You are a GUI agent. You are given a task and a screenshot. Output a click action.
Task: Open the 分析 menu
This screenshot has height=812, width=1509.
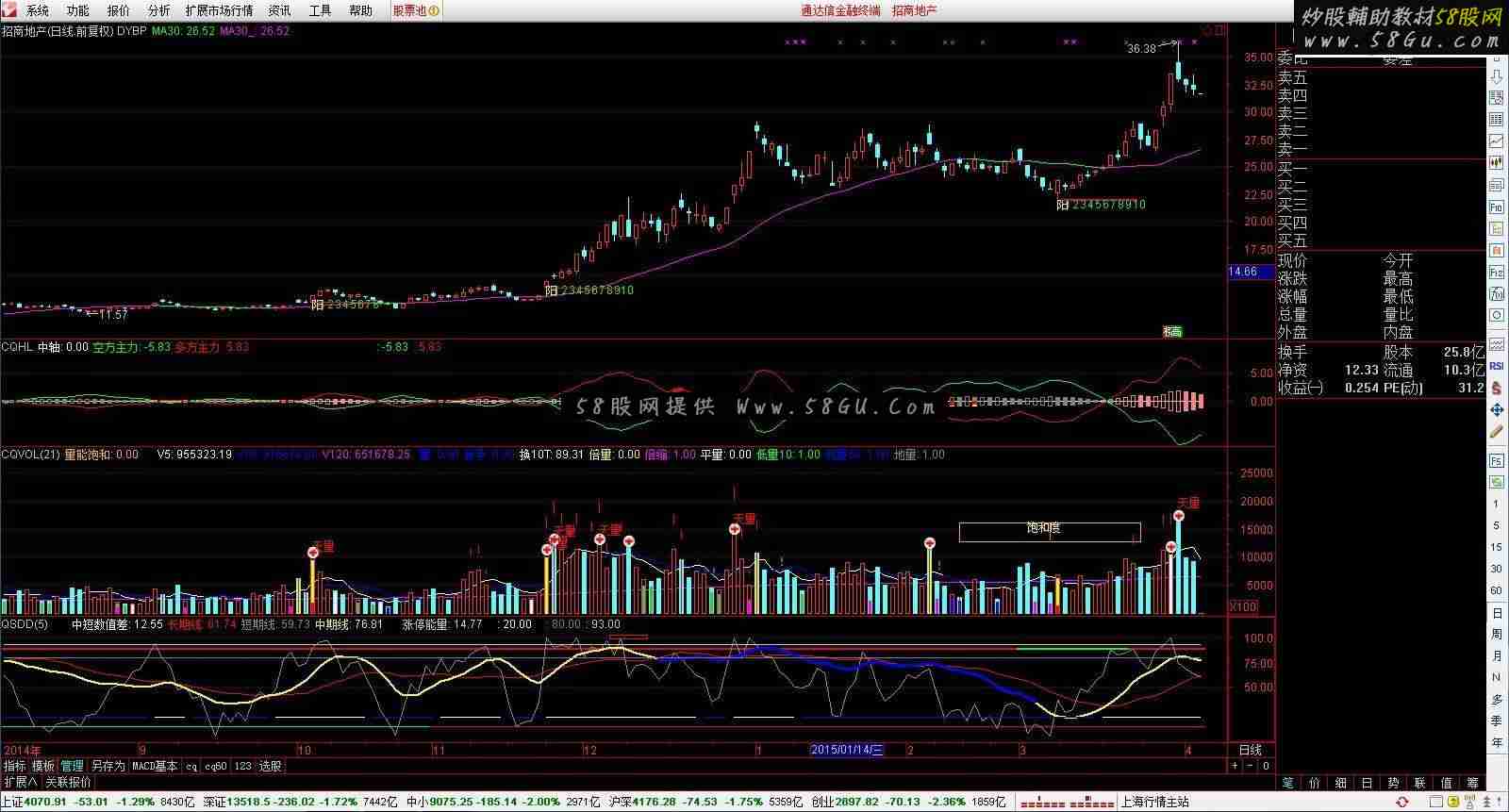pos(159,10)
